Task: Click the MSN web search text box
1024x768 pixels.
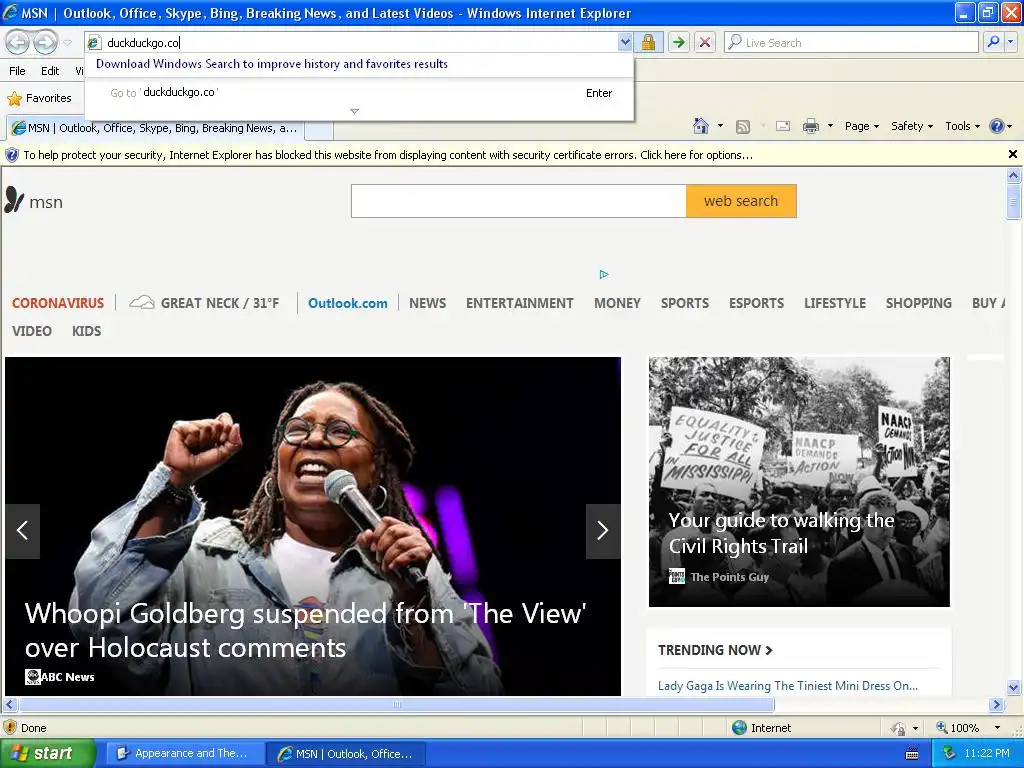Action: [x=519, y=201]
